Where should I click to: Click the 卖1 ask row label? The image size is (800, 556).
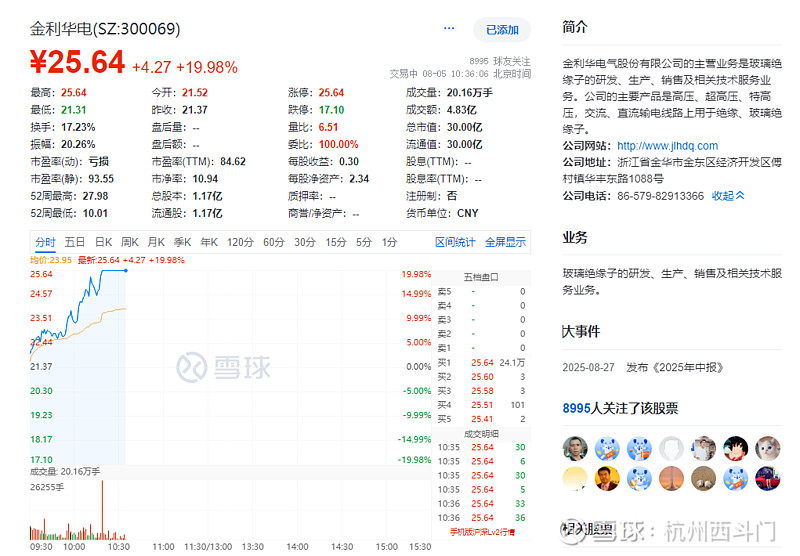[x=444, y=348]
